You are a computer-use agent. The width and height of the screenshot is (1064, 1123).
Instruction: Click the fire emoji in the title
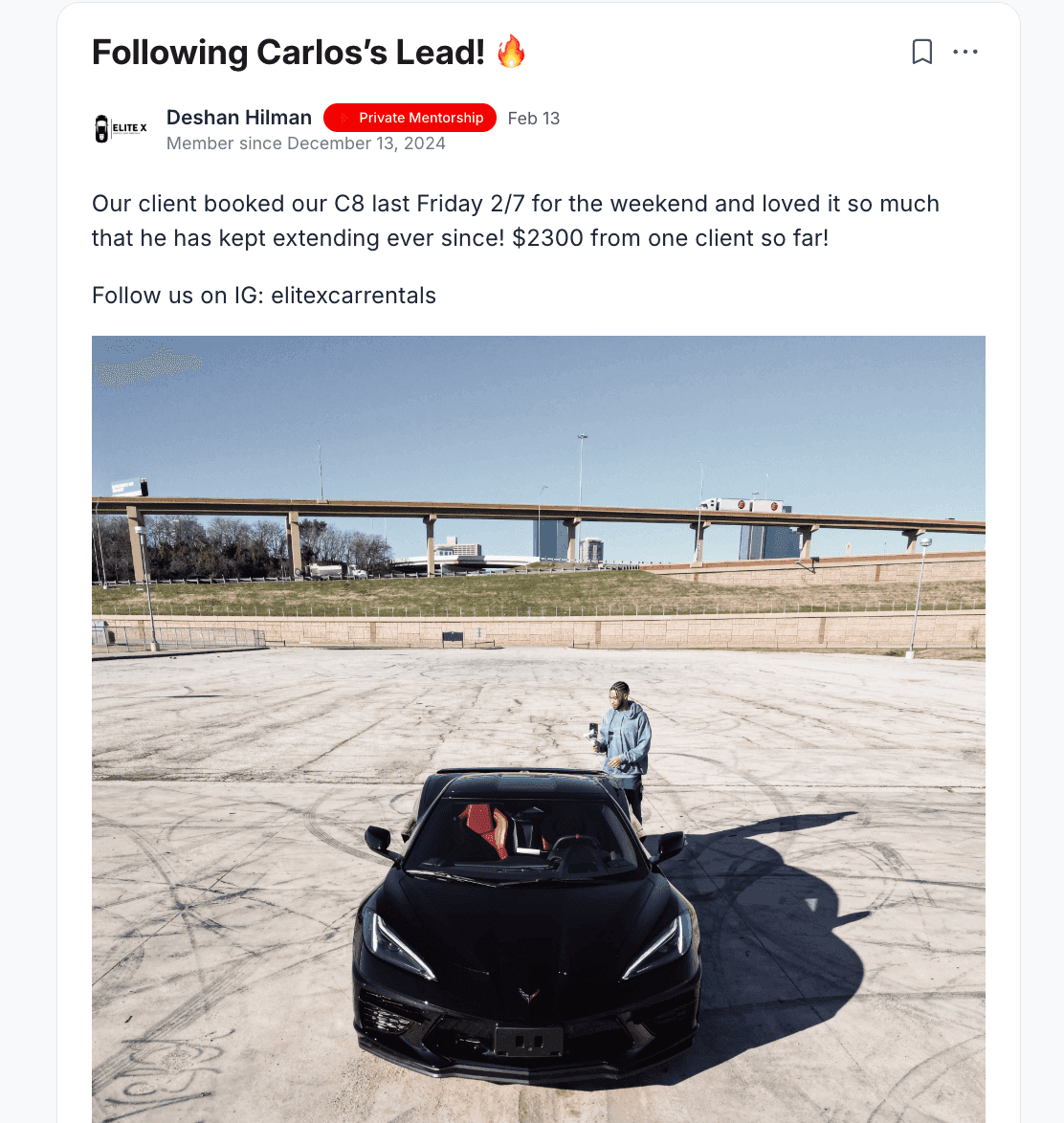pyautogui.click(x=511, y=52)
